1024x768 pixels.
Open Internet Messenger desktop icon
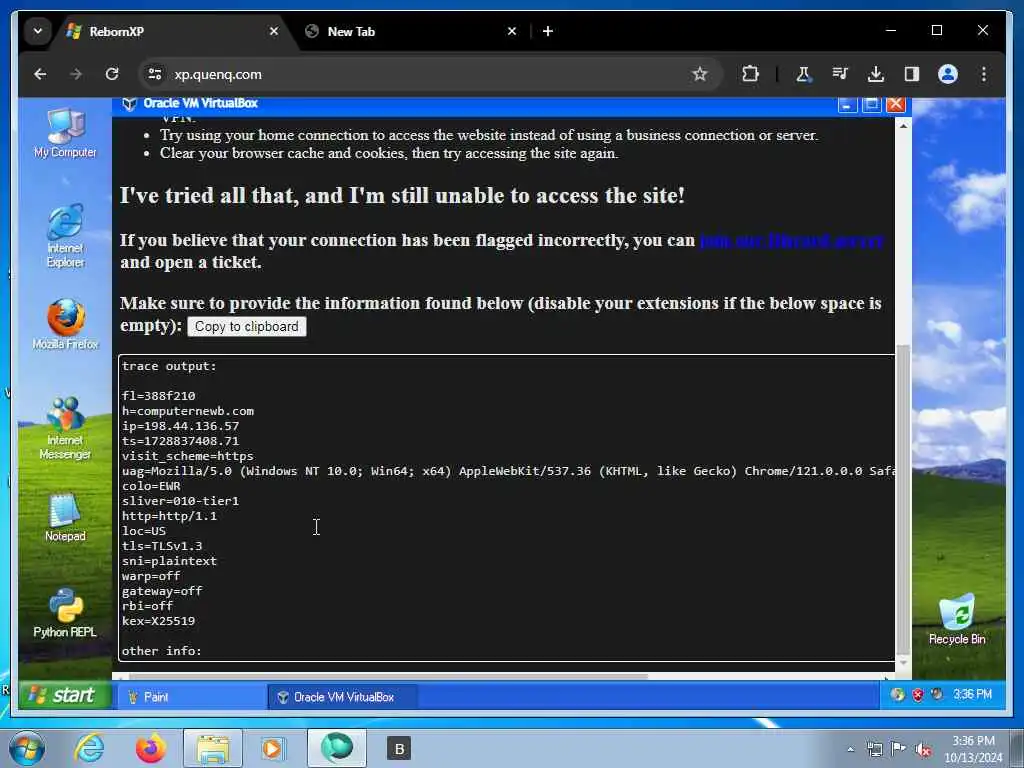[x=65, y=428]
